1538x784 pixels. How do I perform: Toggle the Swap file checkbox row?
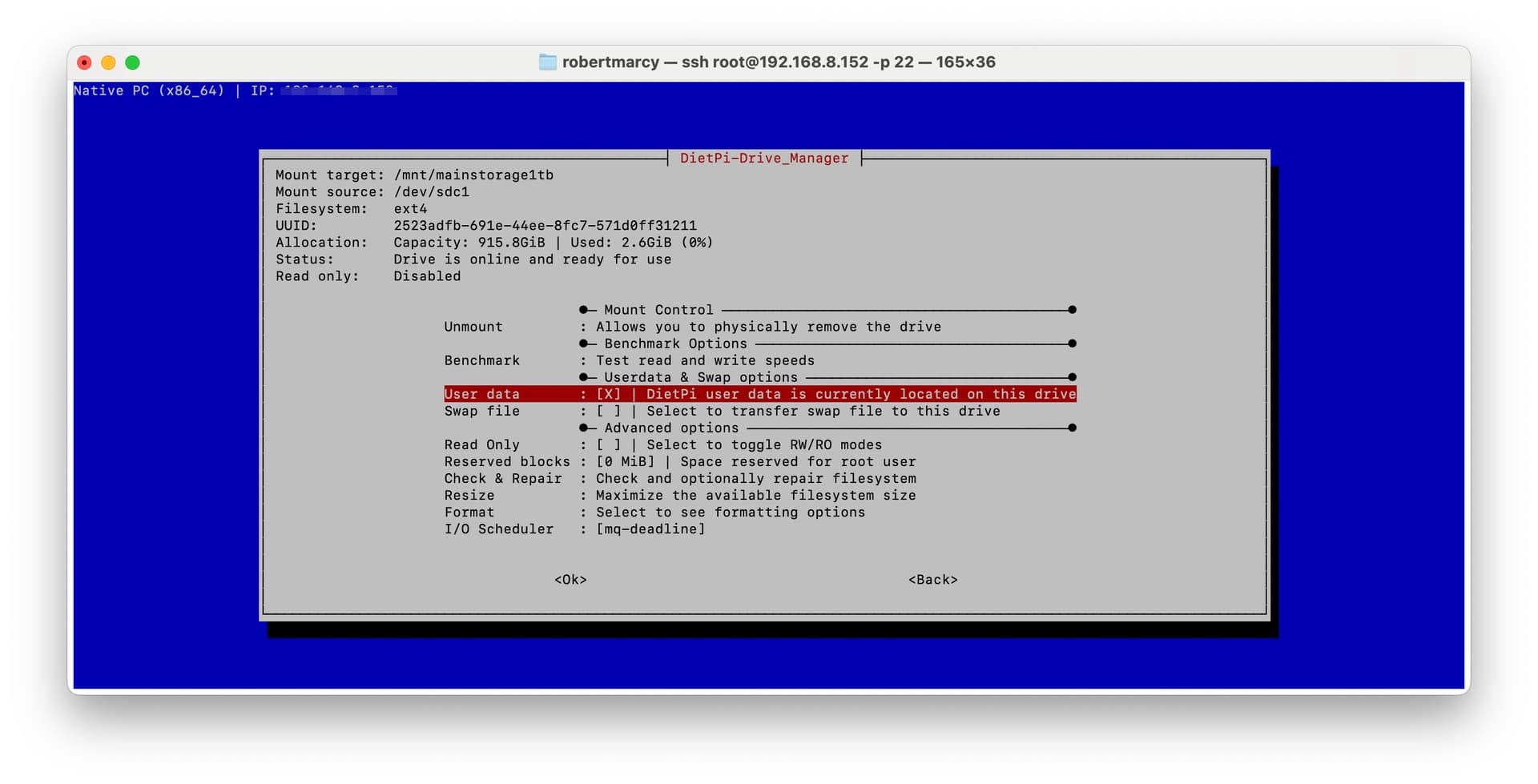point(722,411)
